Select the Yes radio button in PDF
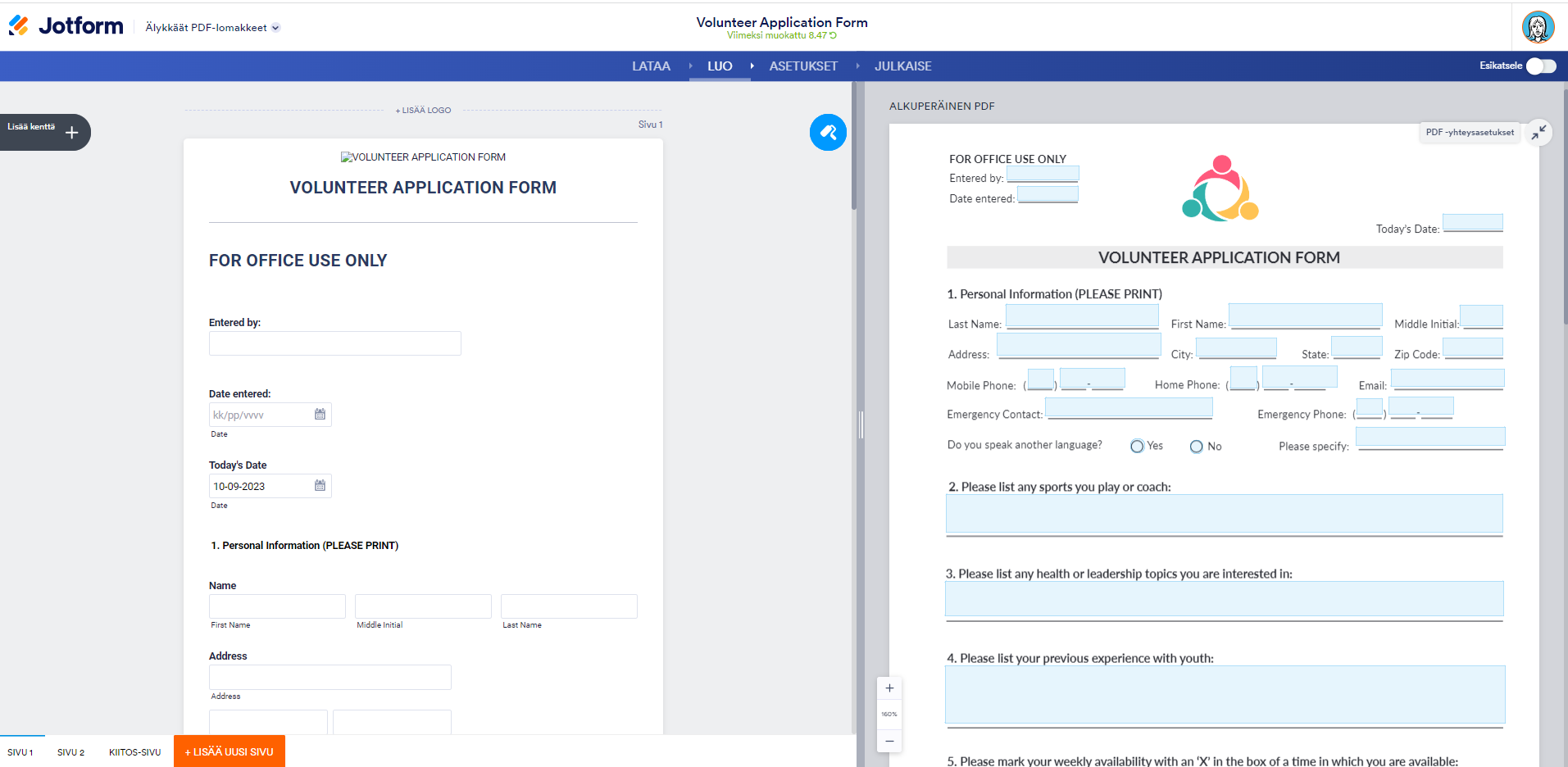The width and height of the screenshot is (1568, 767). tap(1137, 447)
